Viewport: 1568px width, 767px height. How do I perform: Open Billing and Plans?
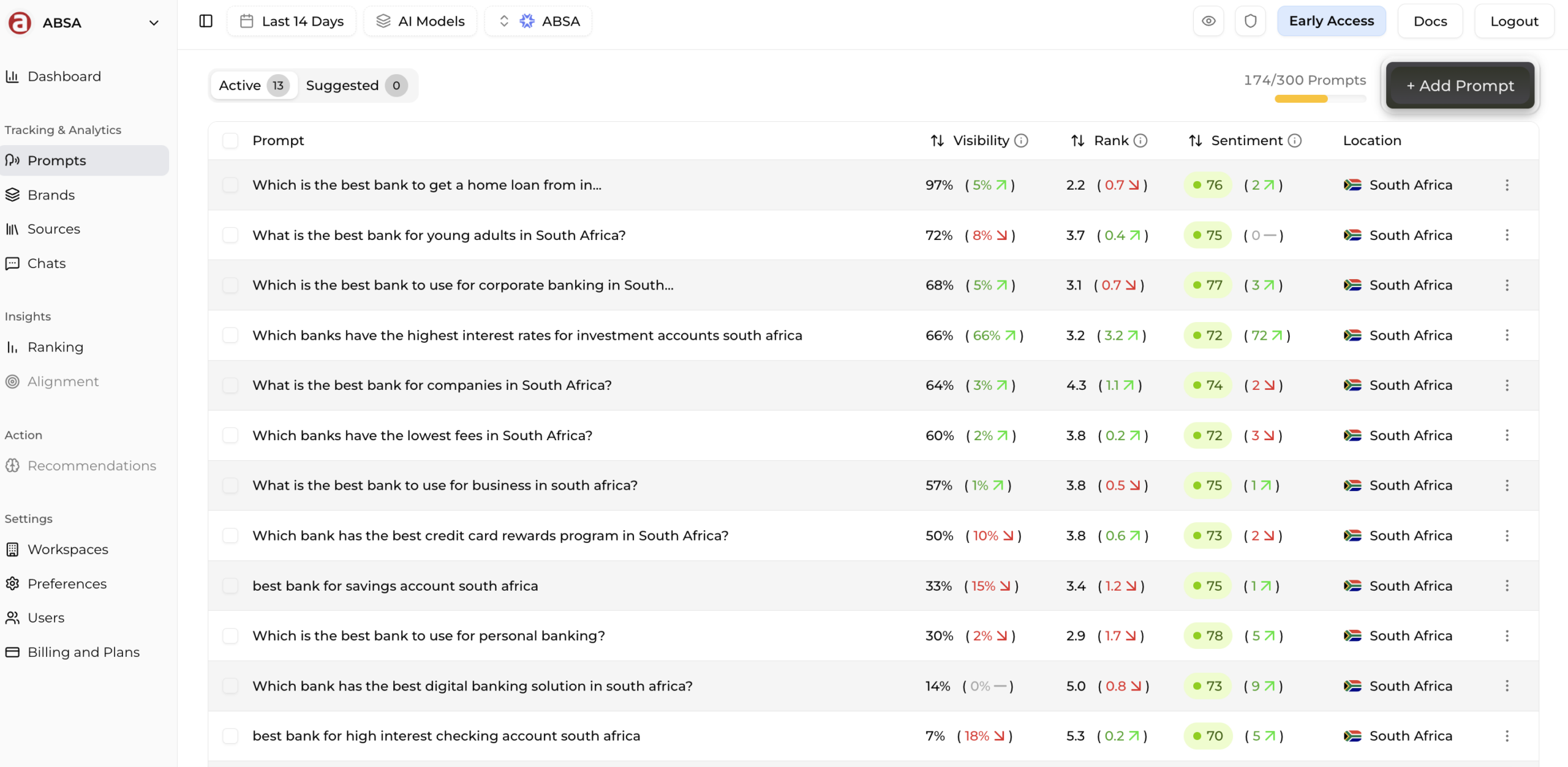[85, 652]
